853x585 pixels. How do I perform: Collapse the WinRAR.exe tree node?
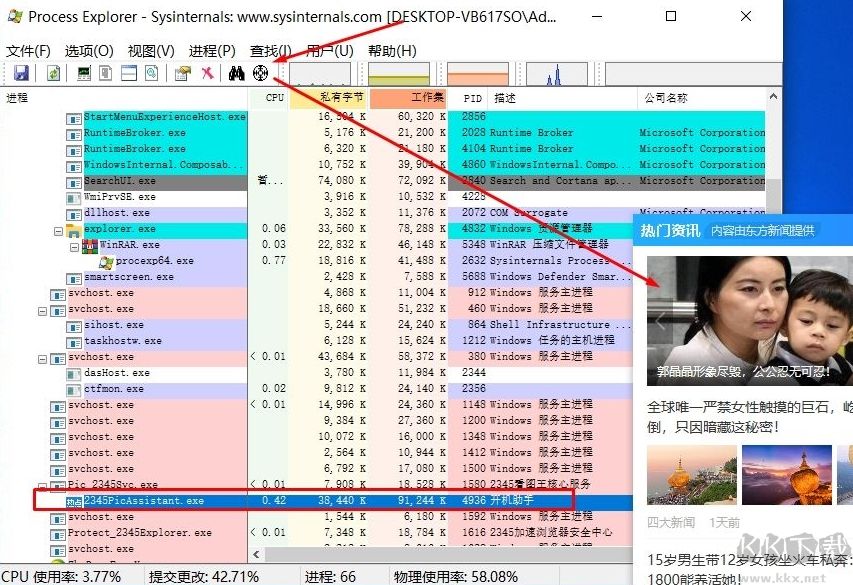(75, 248)
